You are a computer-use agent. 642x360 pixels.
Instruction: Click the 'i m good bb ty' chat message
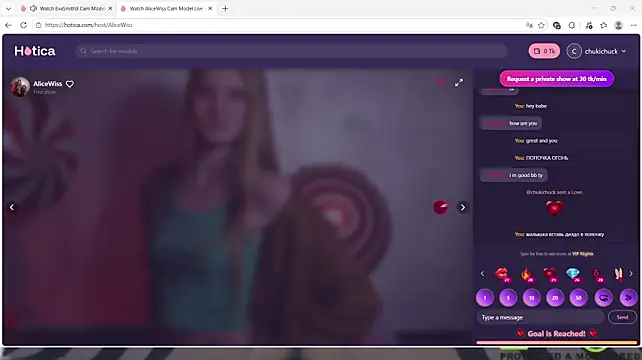click(x=526, y=175)
